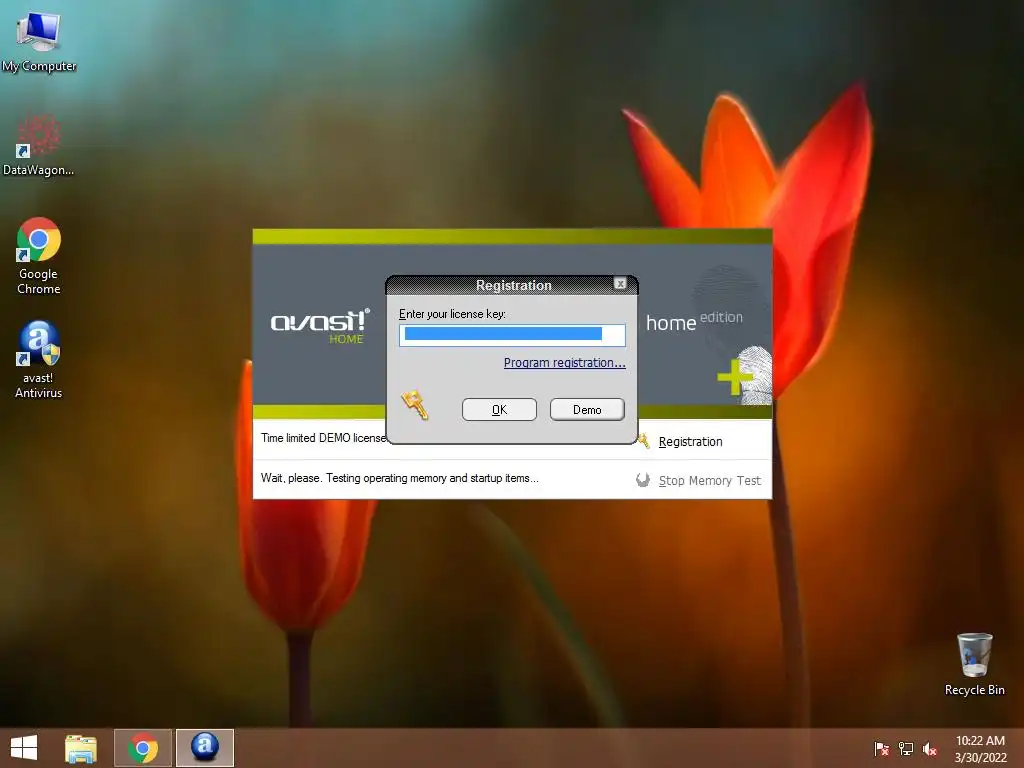Switch to Chrome in the taskbar
Viewport: 1024px width, 768px height.
[143, 748]
